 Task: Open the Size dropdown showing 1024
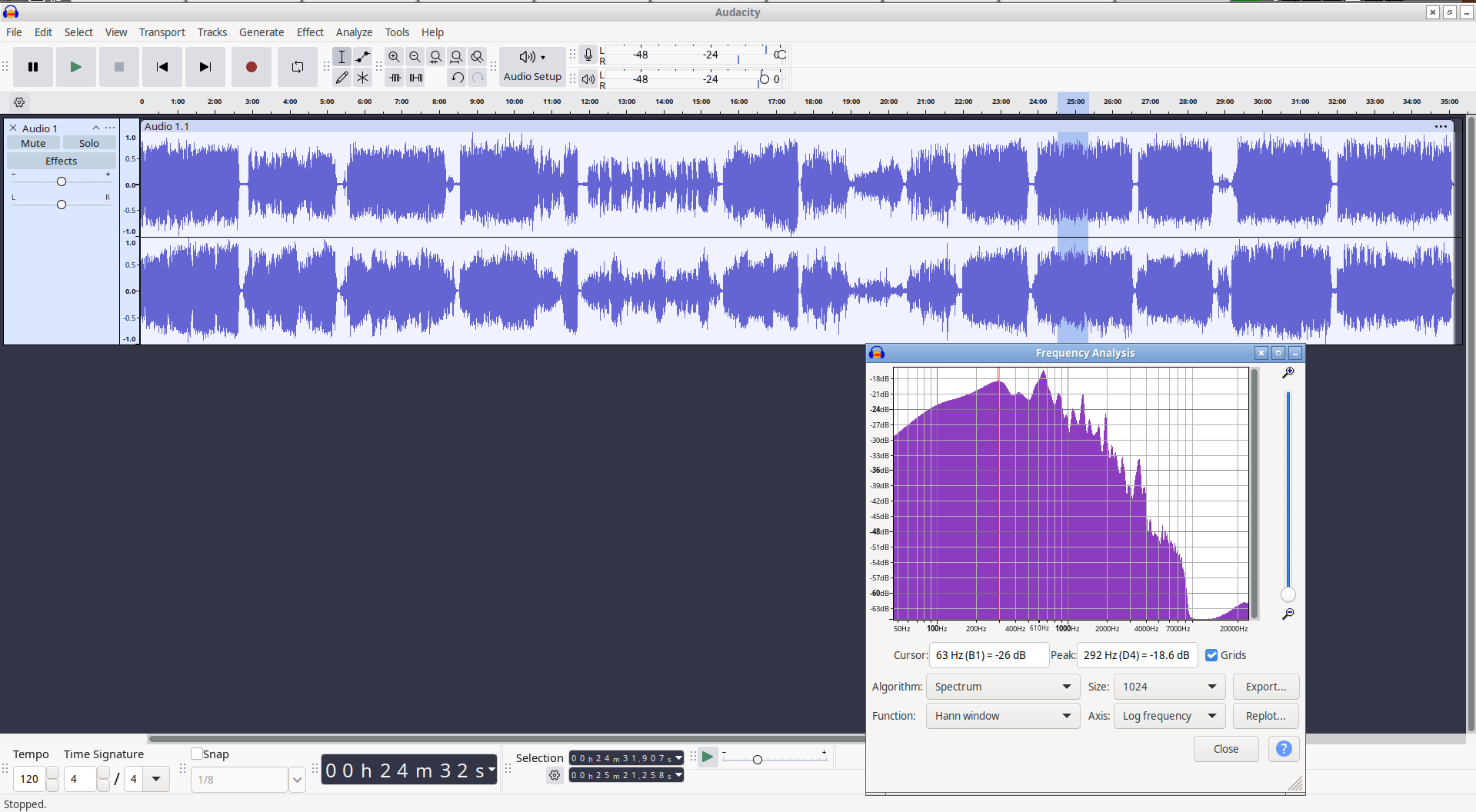pyautogui.click(x=1169, y=687)
